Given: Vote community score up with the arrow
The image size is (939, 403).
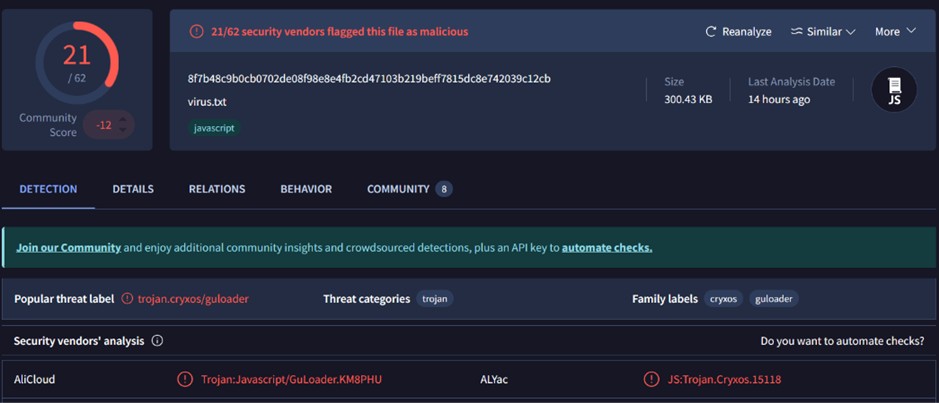Looking at the screenshot, I should point(123,120).
